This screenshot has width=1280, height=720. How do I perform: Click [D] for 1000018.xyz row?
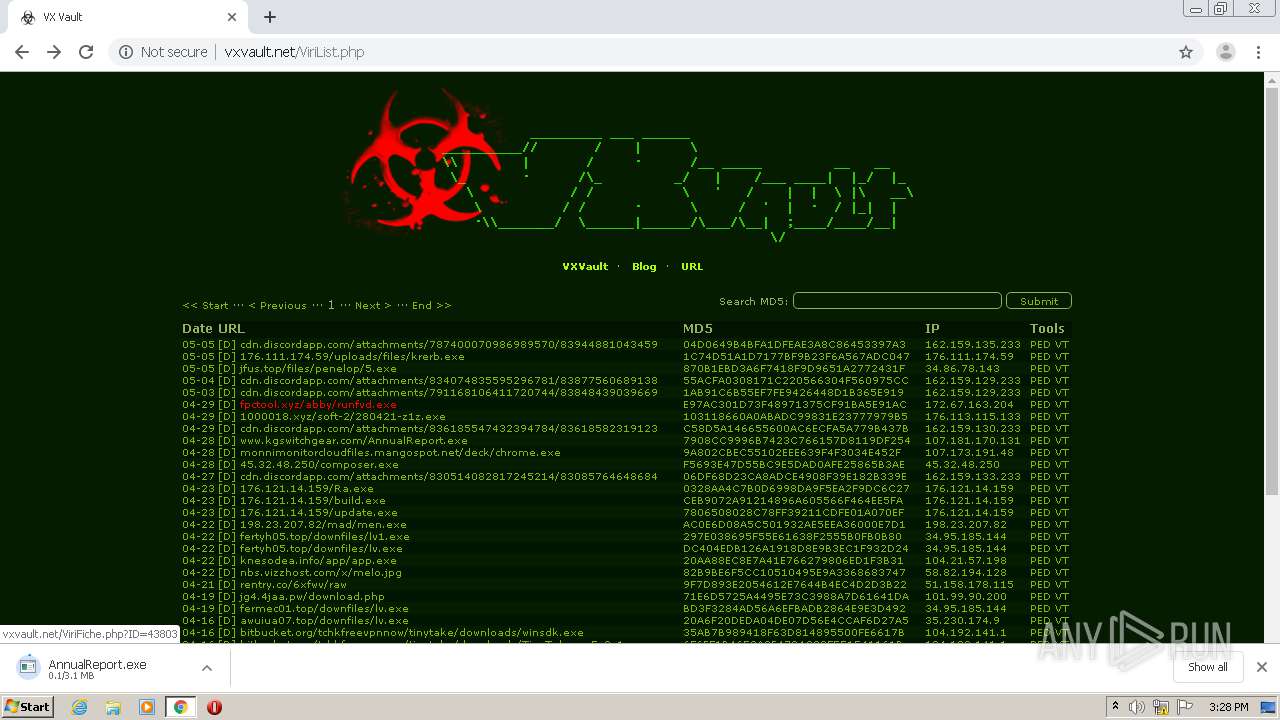(227, 416)
